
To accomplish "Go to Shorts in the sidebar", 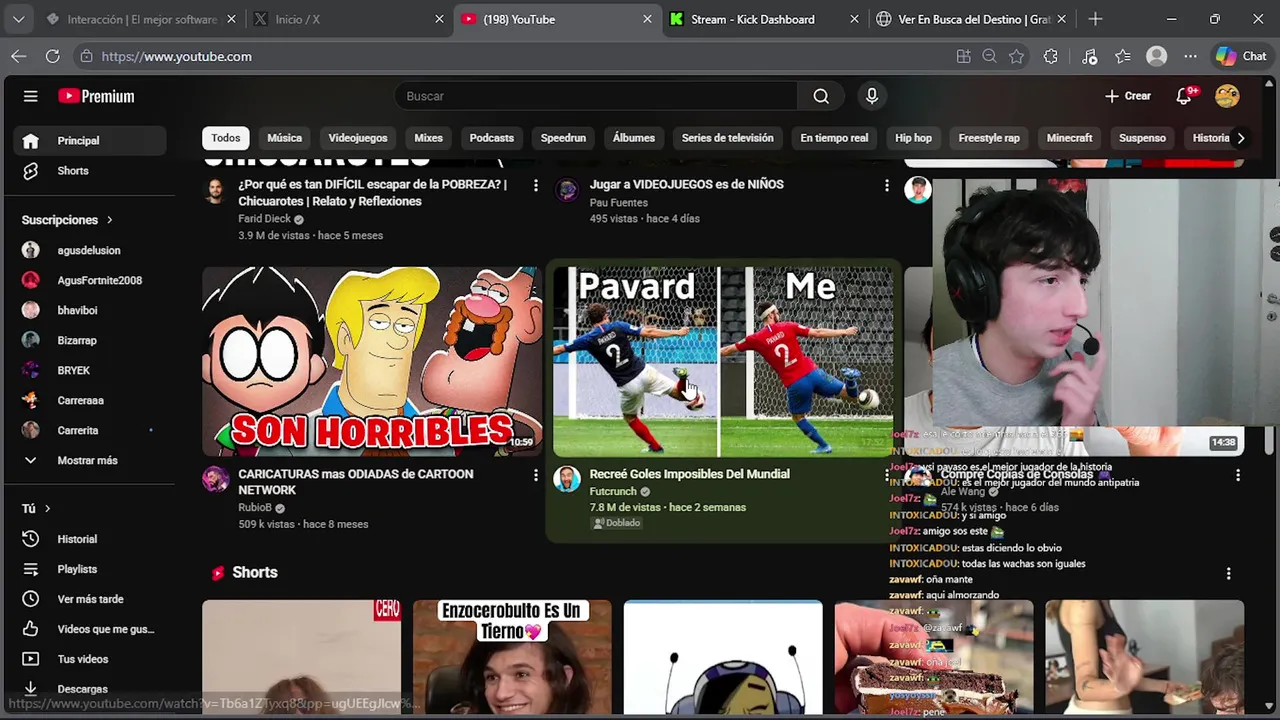I will point(90,171).
